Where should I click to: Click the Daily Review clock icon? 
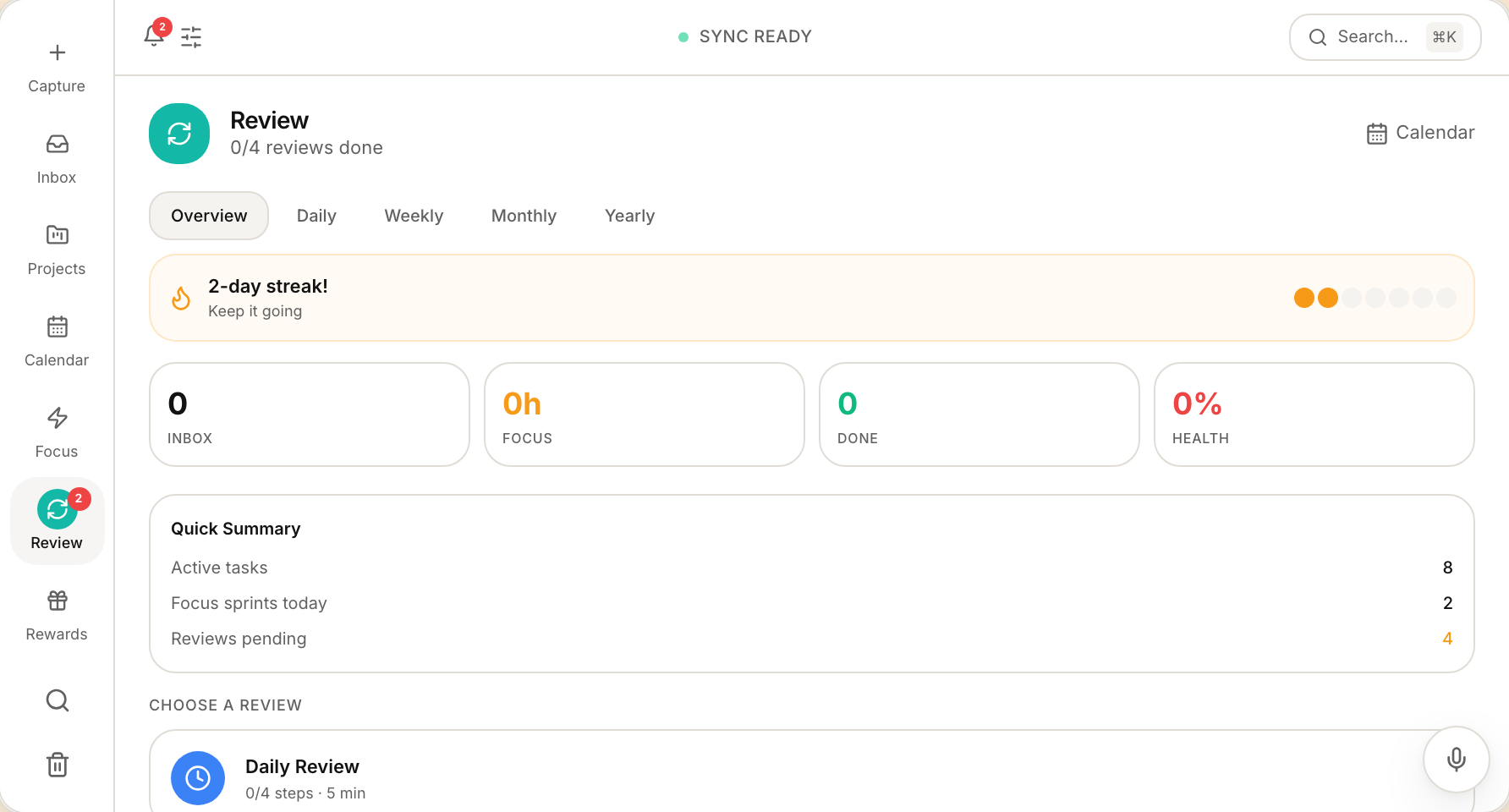(x=197, y=778)
